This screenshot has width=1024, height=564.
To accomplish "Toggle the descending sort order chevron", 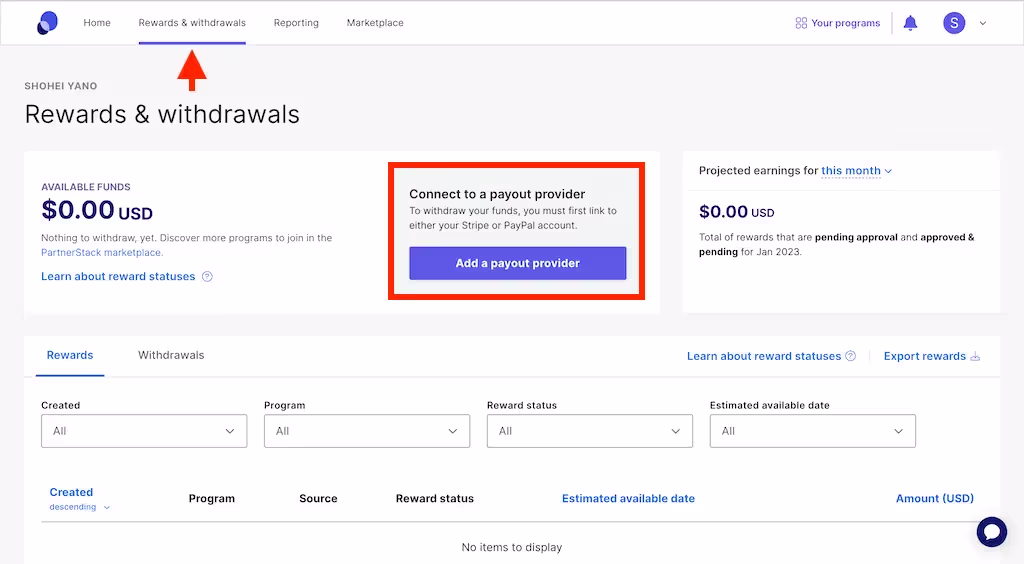I will [x=107, y=507].
